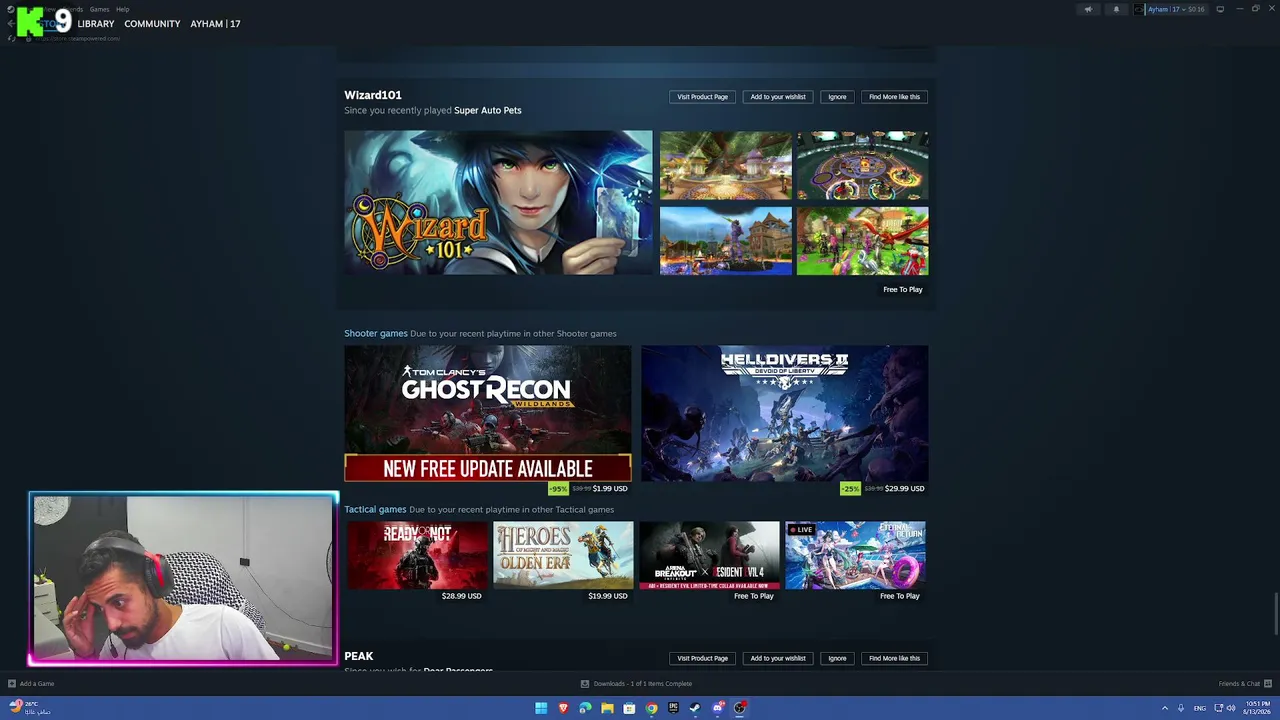Open Helldivers II game banner
This screenshot has width=1280, height=720.
[785, 413]
